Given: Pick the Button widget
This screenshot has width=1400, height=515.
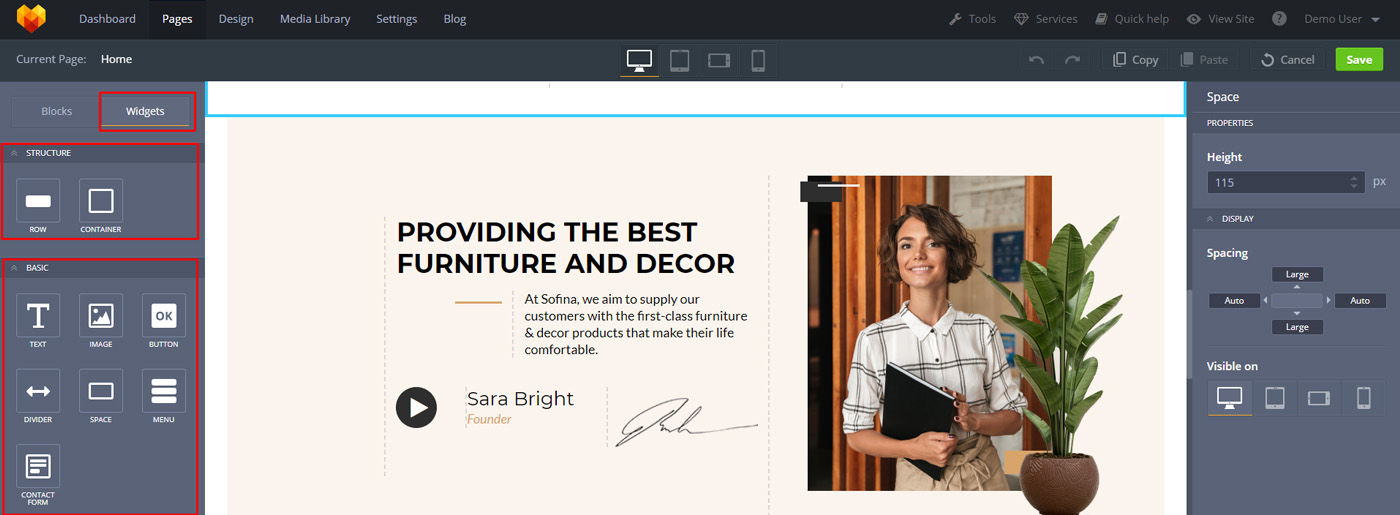Looking at the screenshot, I should pos(163,315).
